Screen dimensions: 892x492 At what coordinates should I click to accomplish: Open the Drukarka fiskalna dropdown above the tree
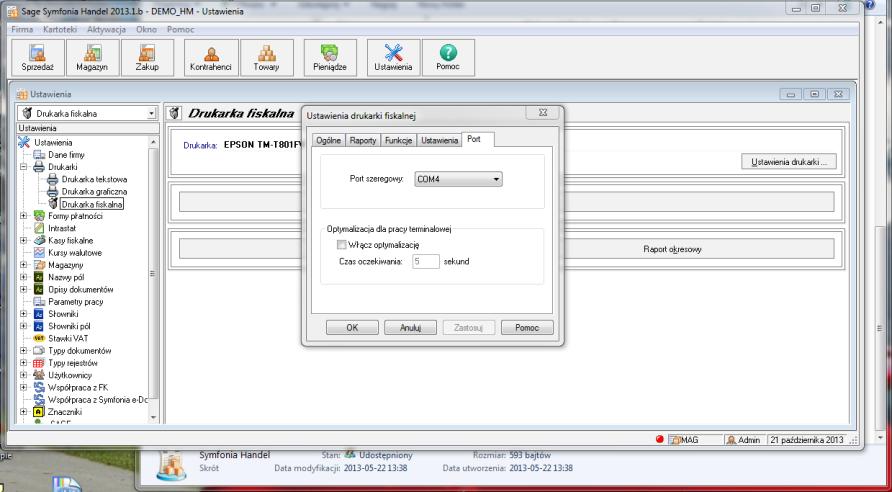pos(151,114)
